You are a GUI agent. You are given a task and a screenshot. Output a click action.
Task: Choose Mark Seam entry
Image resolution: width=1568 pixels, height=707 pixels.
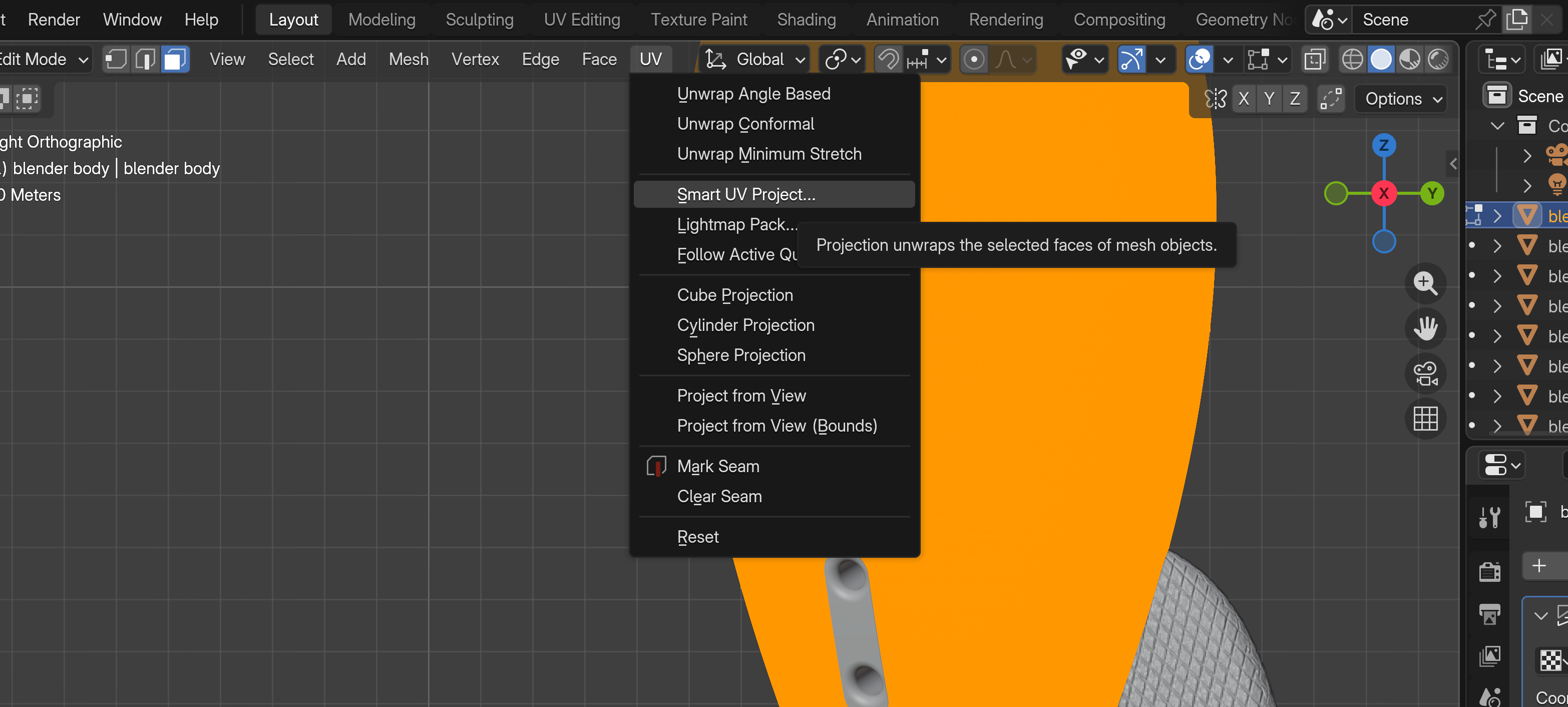(773, 467)
